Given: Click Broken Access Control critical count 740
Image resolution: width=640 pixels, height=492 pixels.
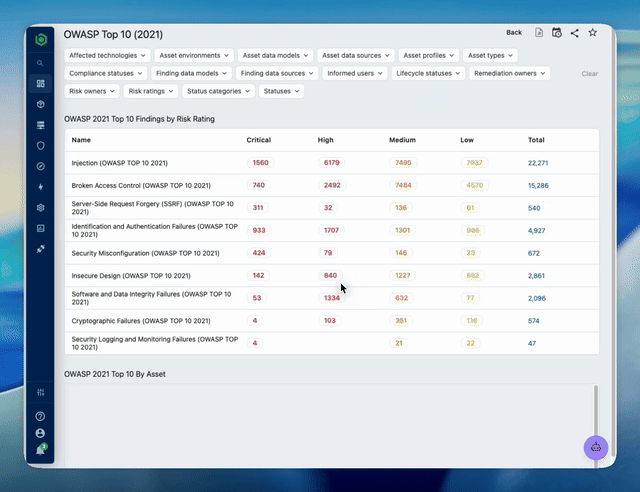Looking at the screenshot, I should tap(258, 185).
